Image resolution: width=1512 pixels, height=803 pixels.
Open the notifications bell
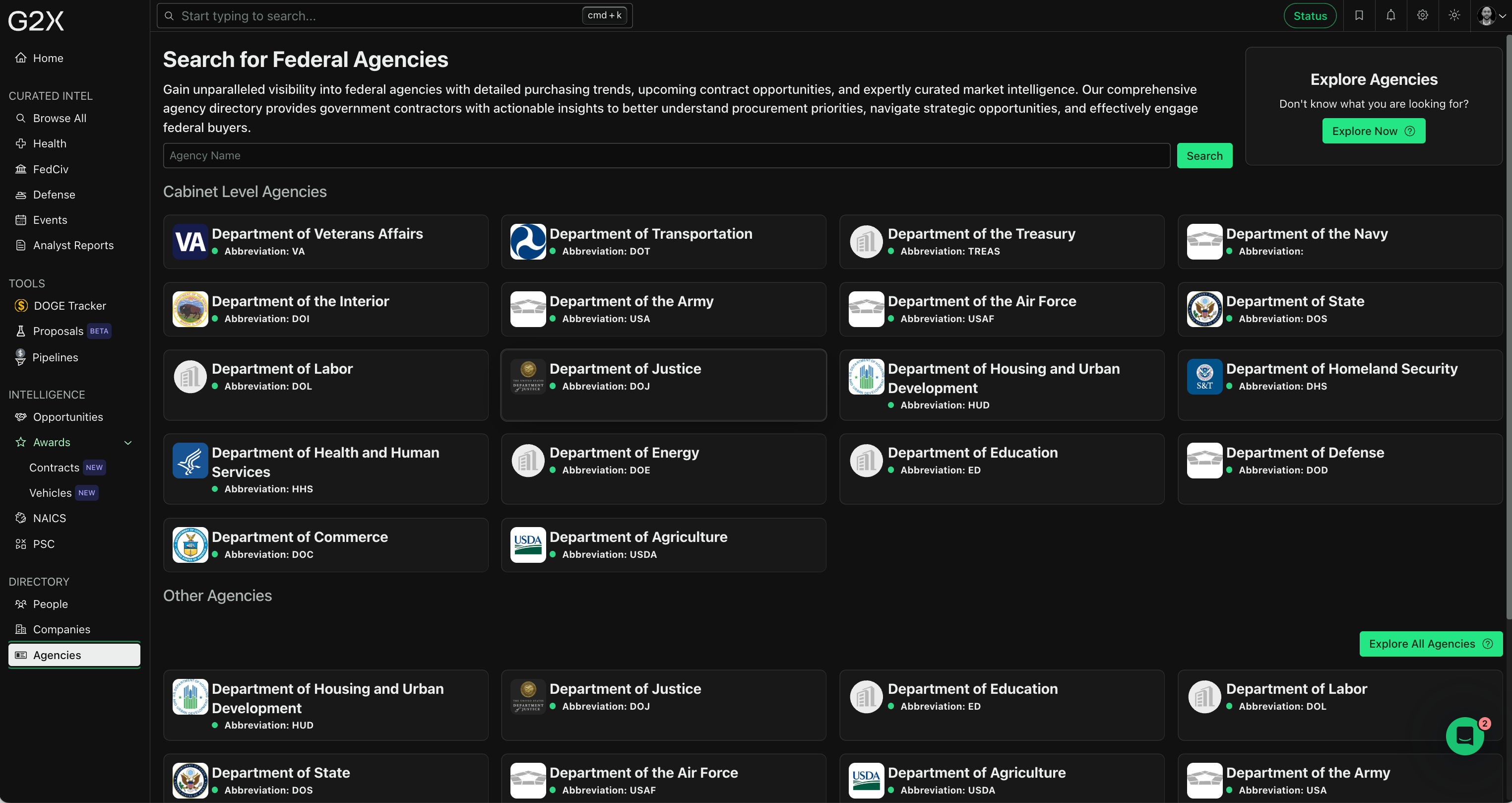pos(1390,16)
